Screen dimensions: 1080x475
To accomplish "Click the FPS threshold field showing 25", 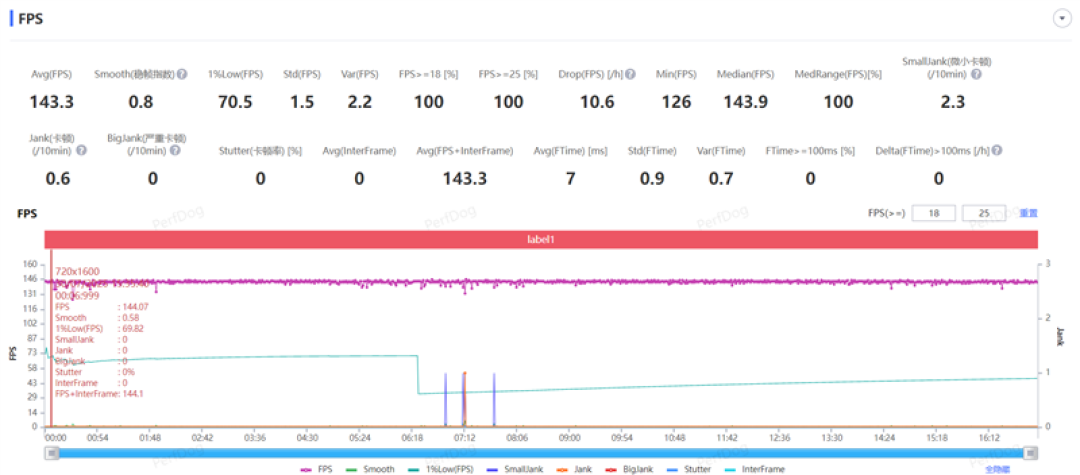I will tap(984, 213).
